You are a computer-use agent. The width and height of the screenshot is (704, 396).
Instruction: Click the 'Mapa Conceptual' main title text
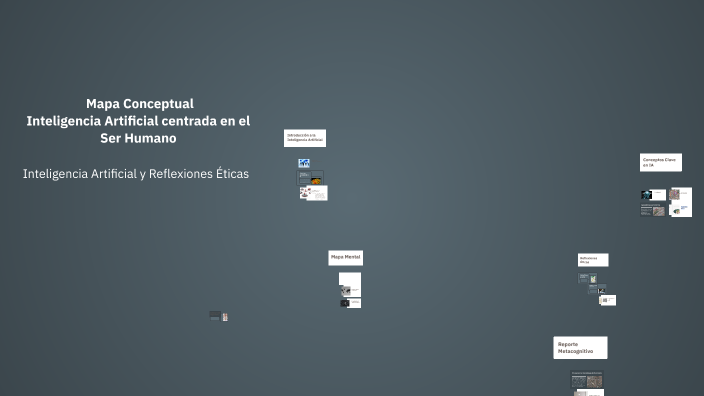tap(140, 104)
